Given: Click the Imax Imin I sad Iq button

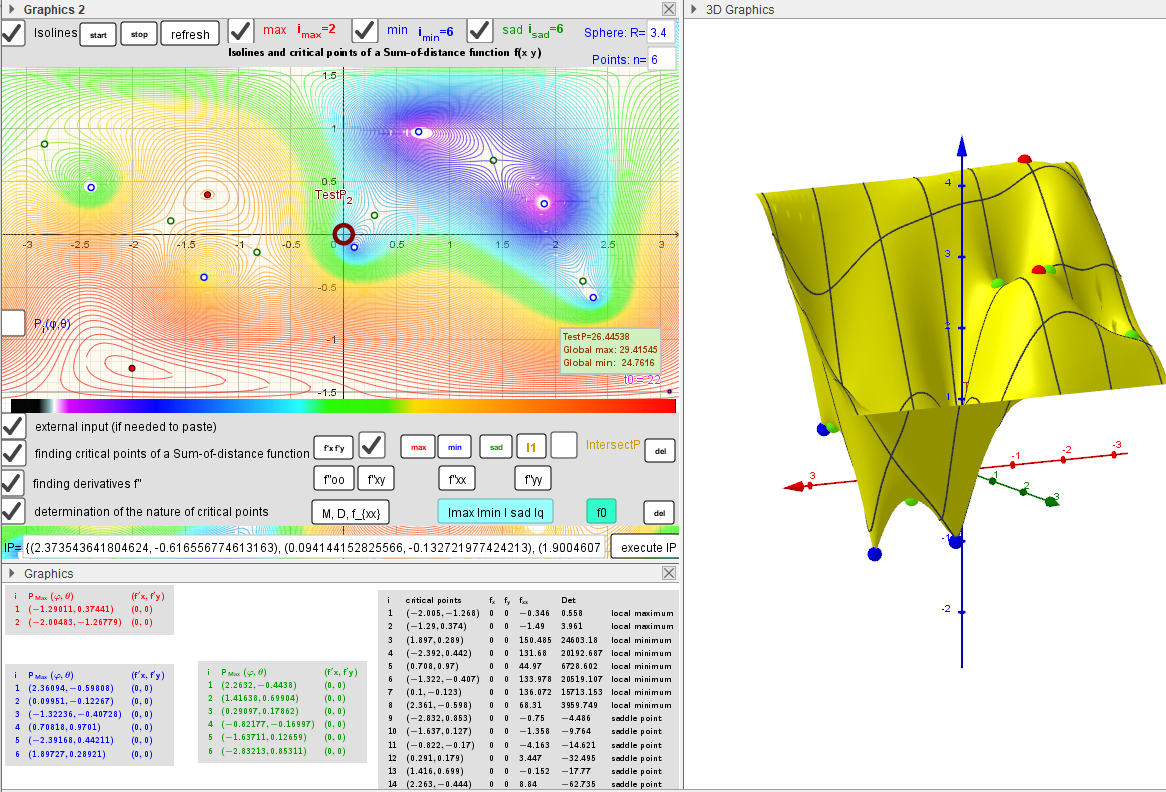Looking at the screenshot, I should pyautogui.click(x=494, y=512).
